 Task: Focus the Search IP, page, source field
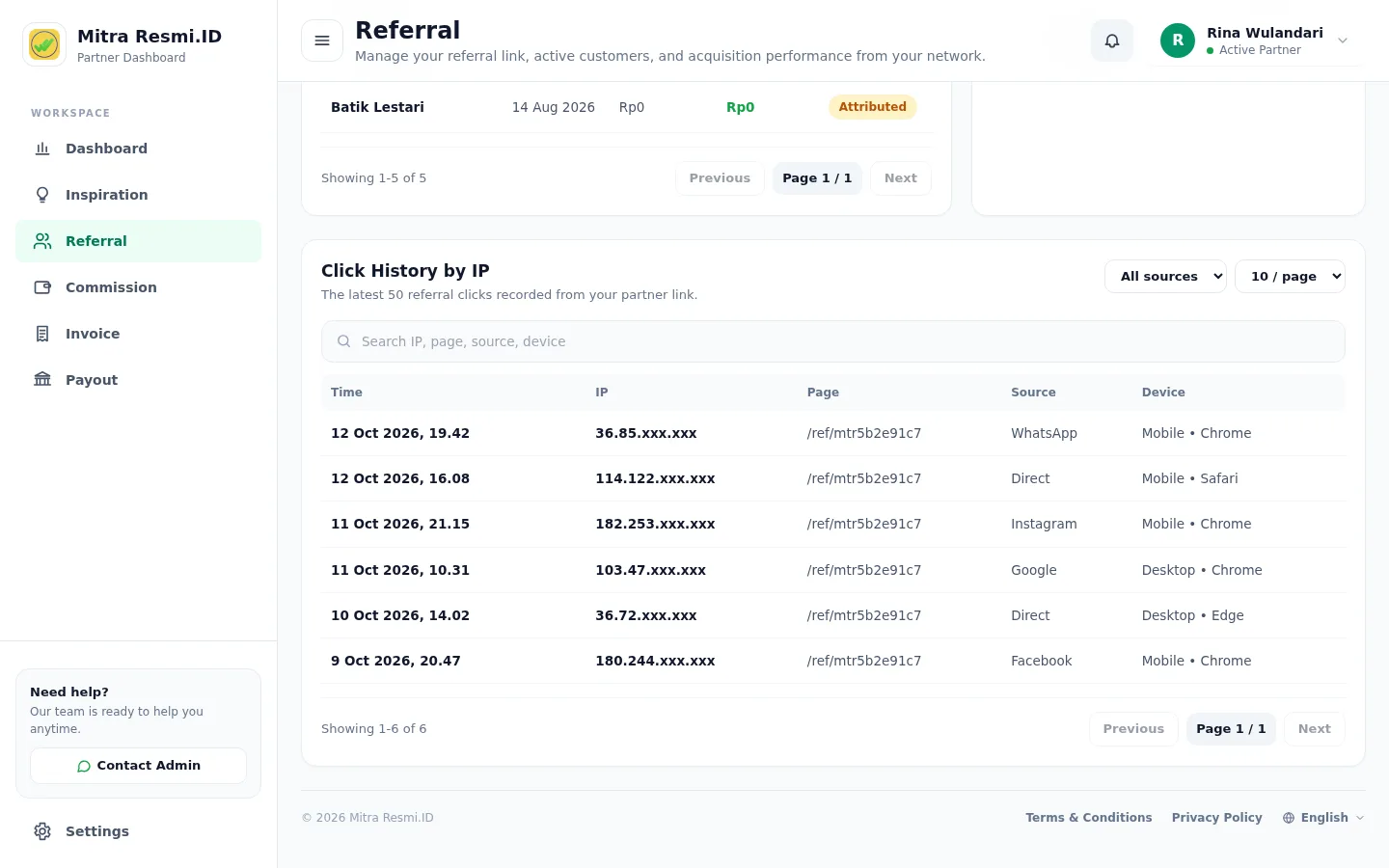point(833,341)
